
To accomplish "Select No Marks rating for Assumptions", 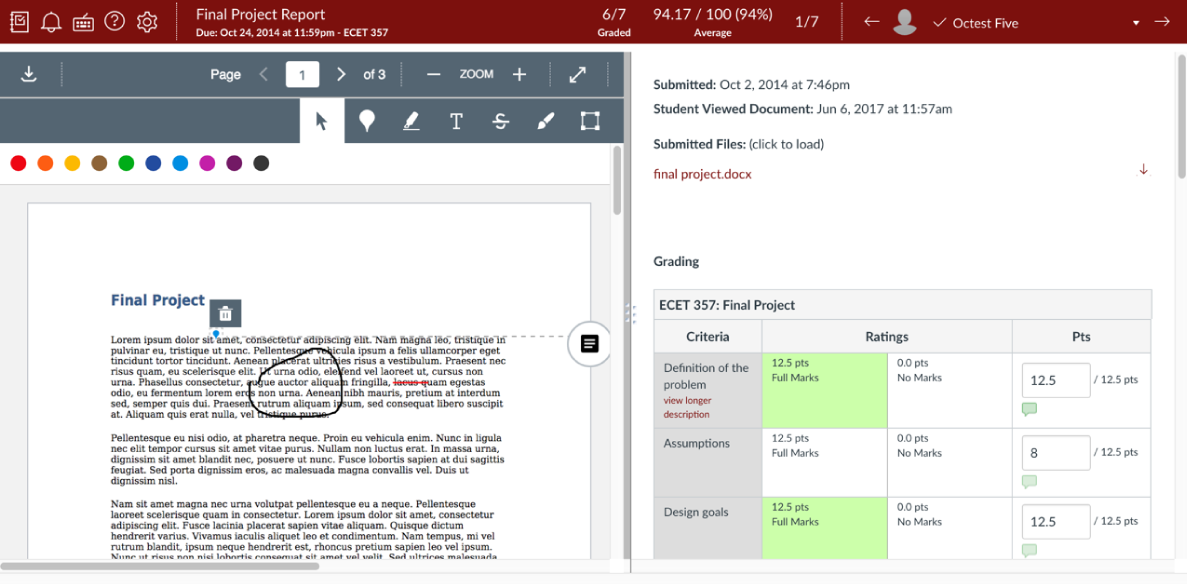I will coord(949,462).
